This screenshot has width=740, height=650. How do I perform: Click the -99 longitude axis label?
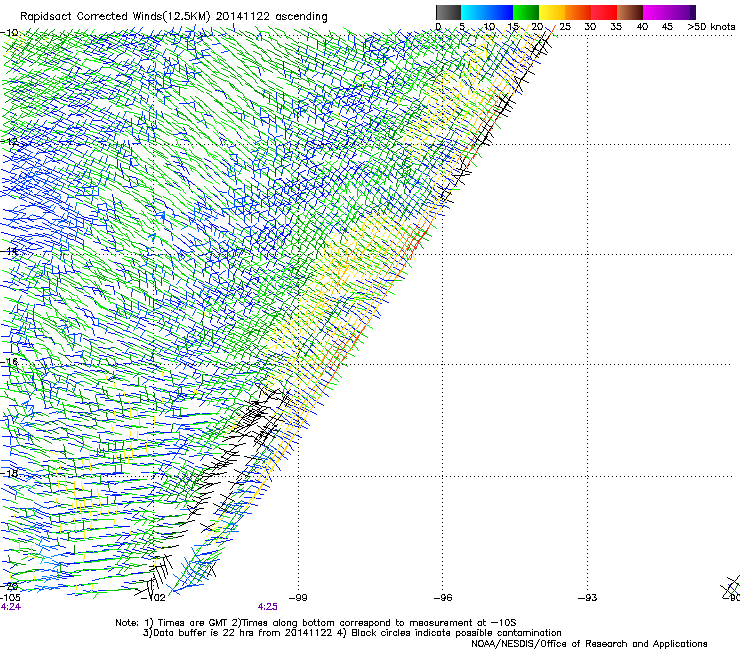298,598
